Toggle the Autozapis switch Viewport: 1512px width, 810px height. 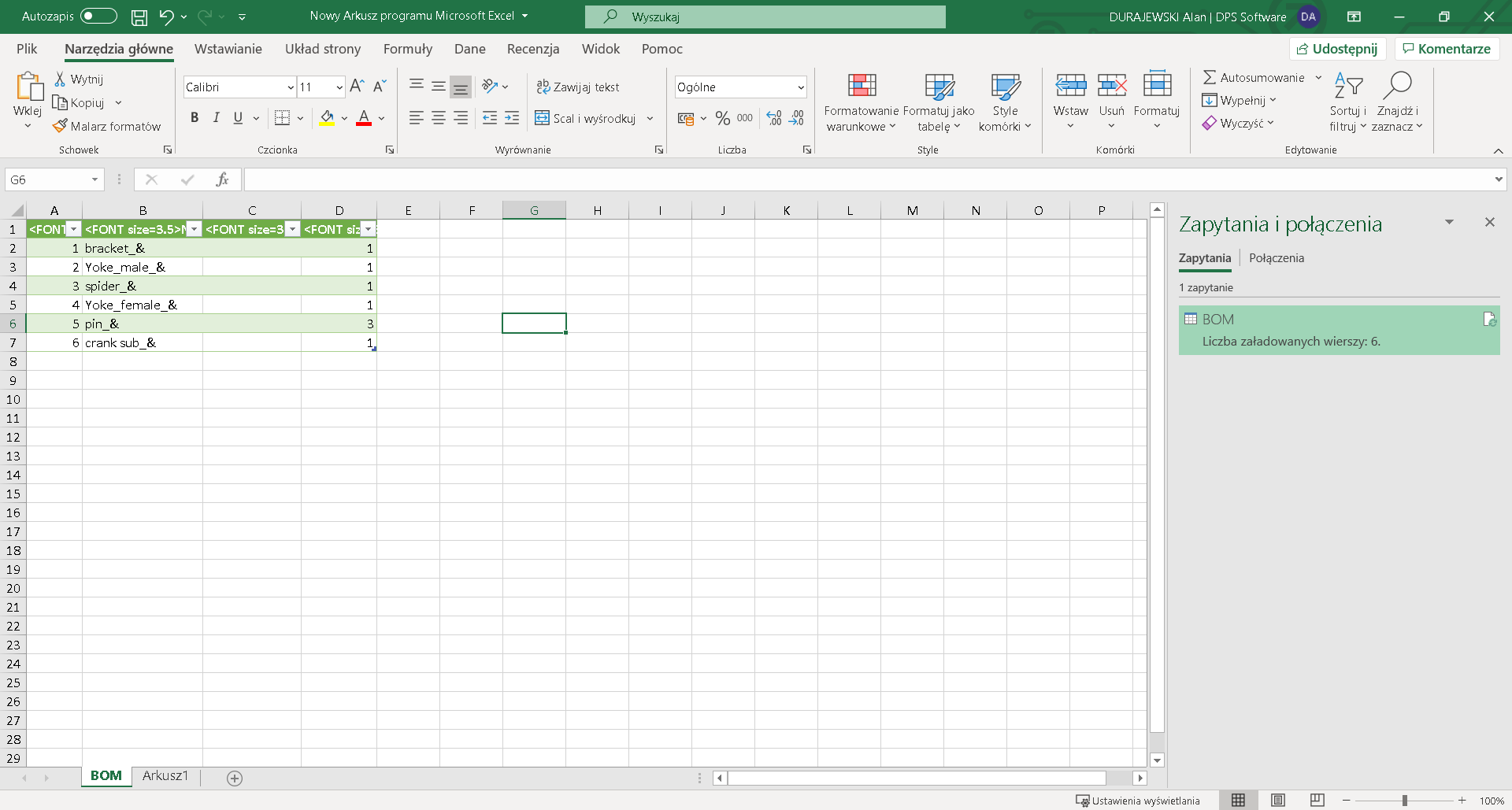tap(98, 16)
